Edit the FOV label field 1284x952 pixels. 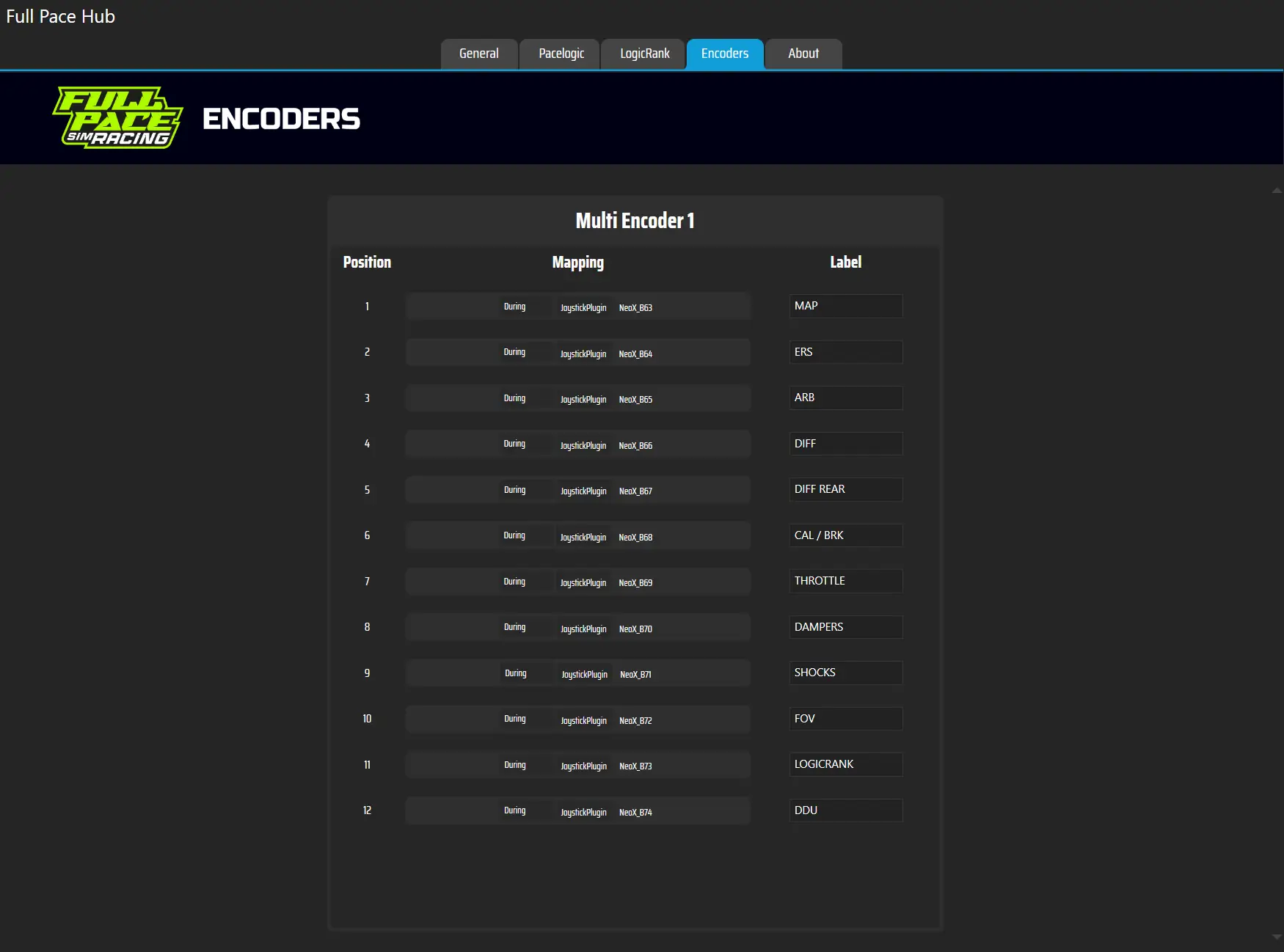845,718
